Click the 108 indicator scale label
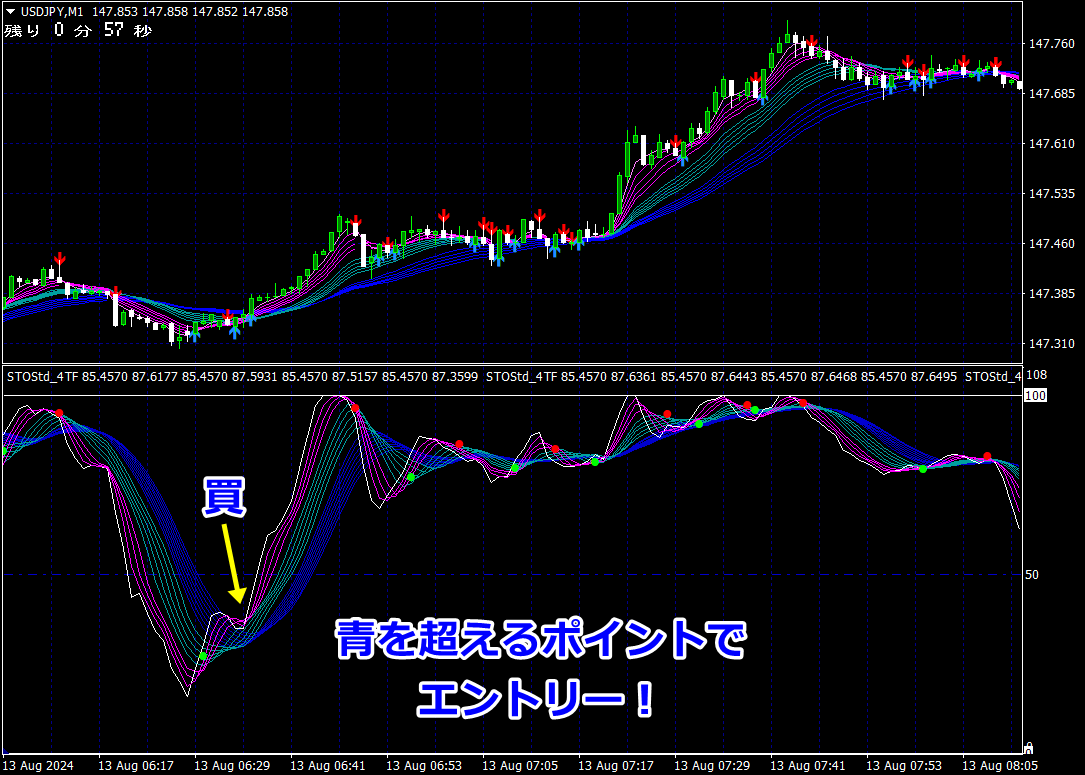1085x775 pixels. tap(1037, 375)
